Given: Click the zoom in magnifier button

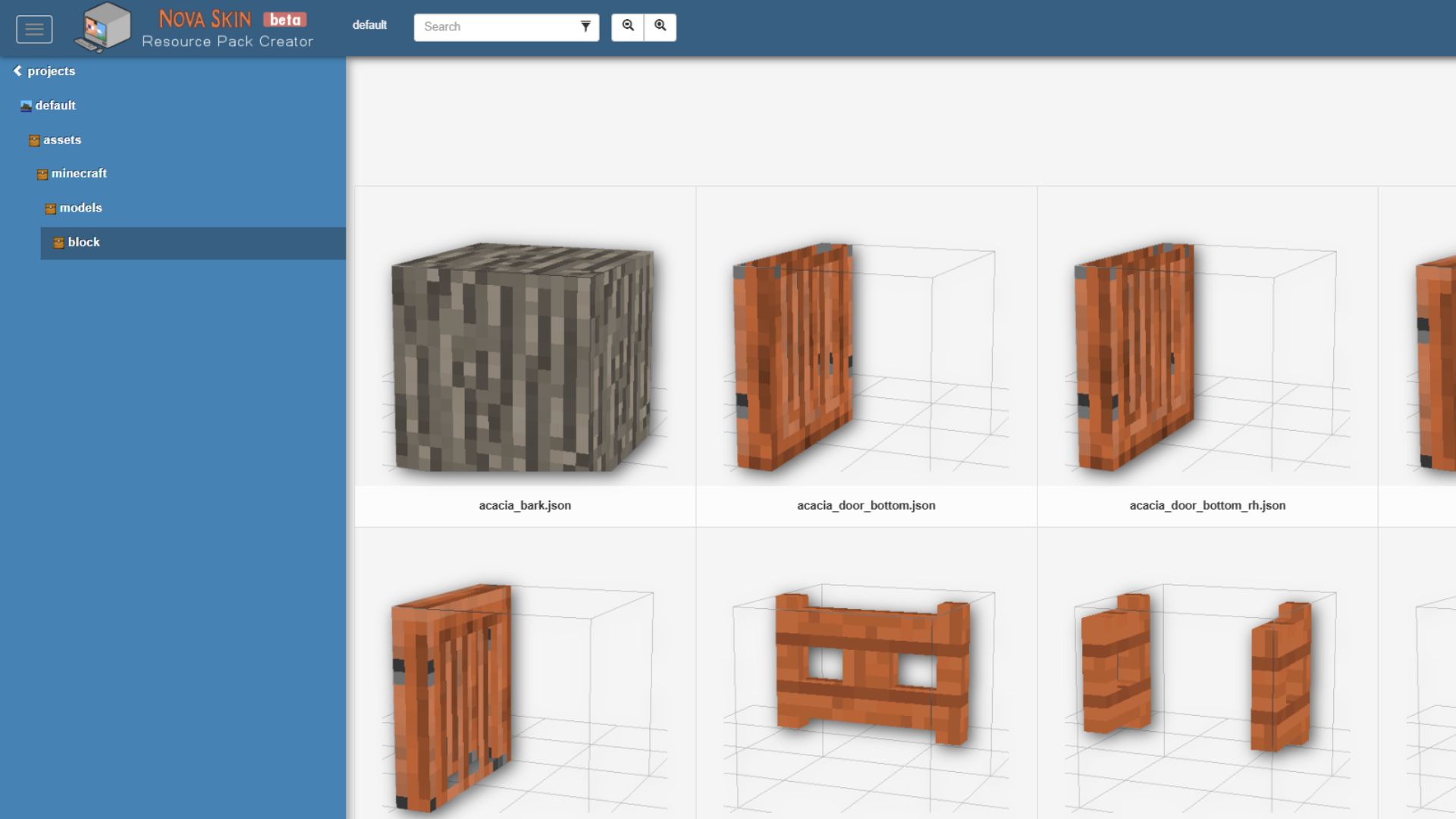Looking at the screenshot, I should (661, 27).
